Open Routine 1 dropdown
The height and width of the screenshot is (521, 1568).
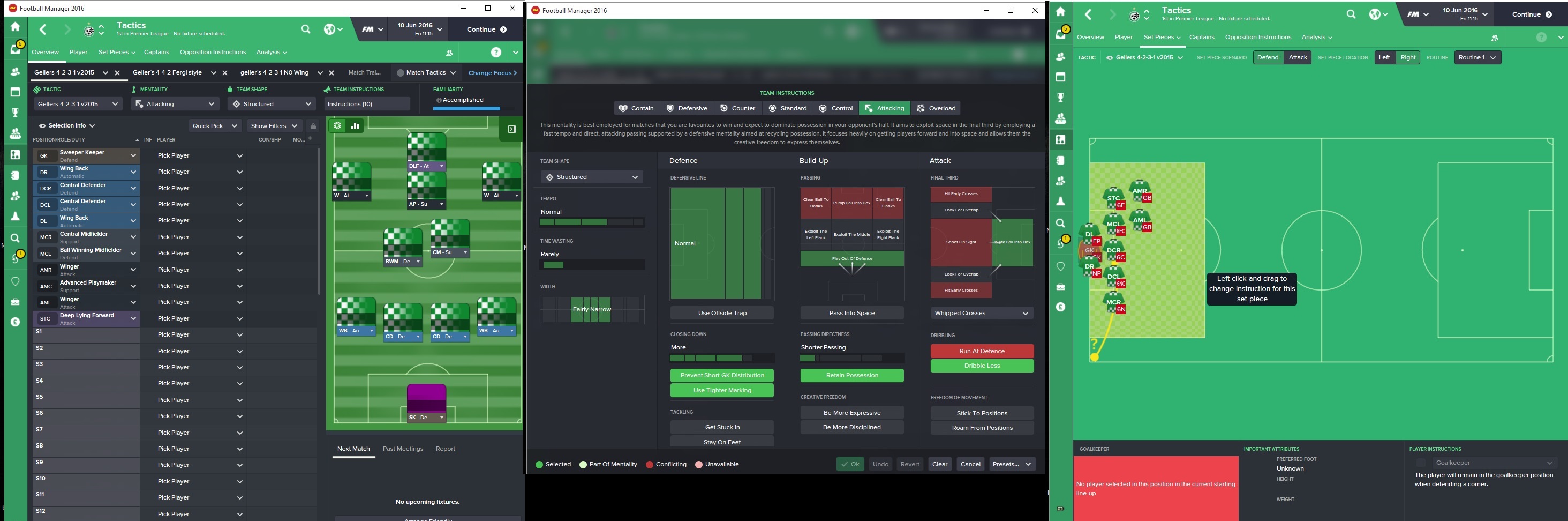coord(1477,57)
